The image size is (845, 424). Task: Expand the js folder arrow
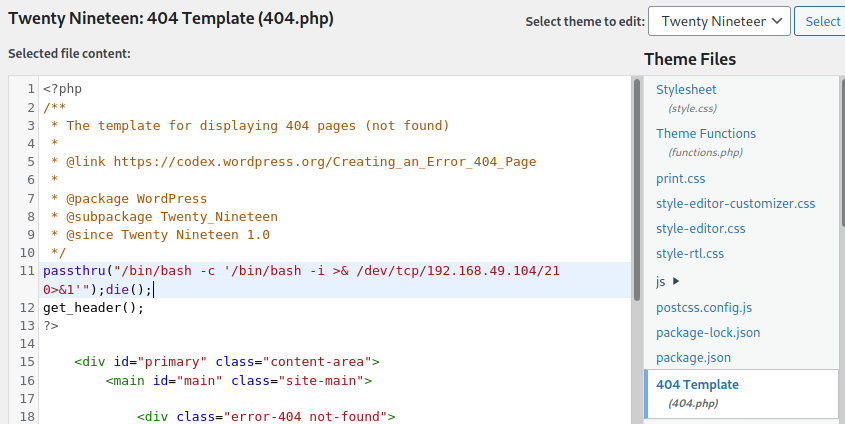coord(676,281)
